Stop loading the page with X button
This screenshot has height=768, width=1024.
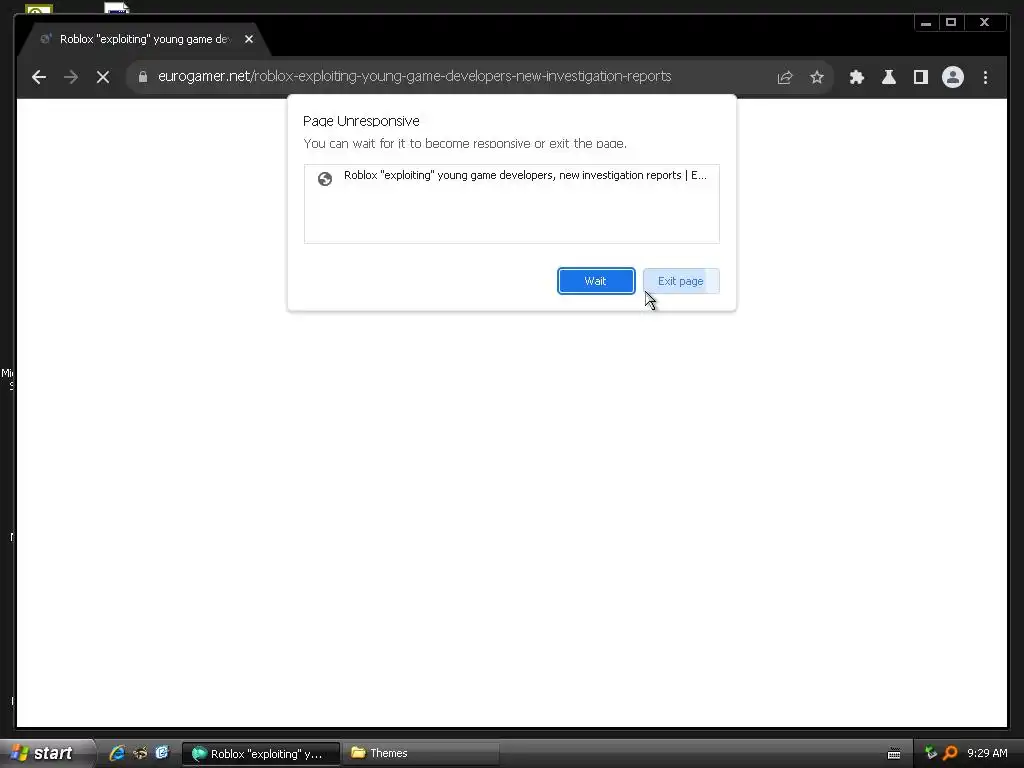point(103,77)
